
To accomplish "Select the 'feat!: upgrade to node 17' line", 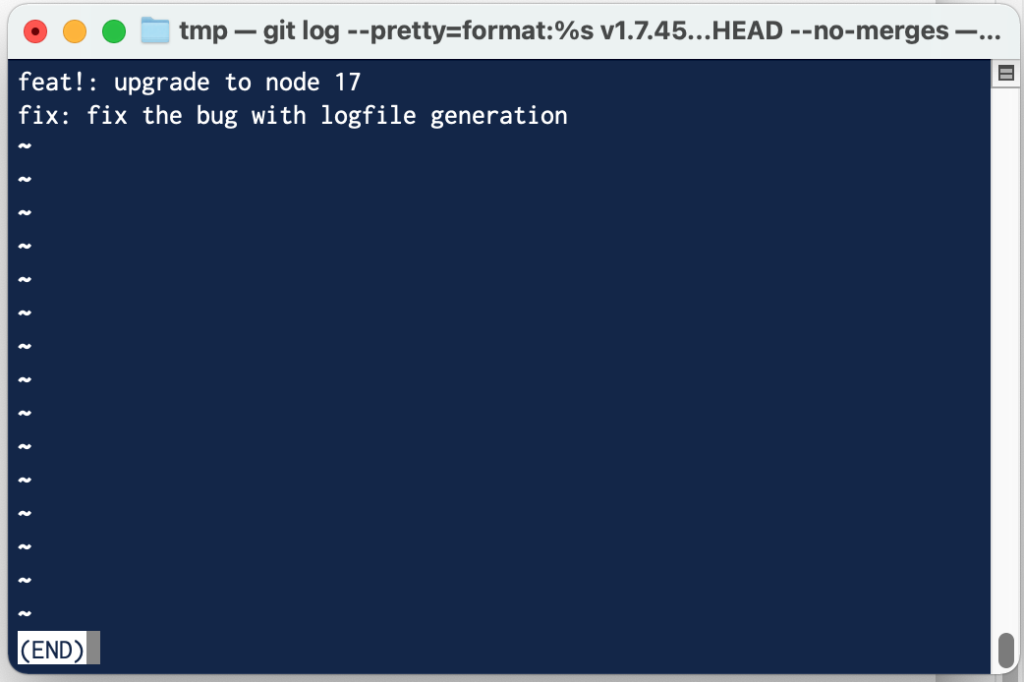I will click(x=190, y=82).
